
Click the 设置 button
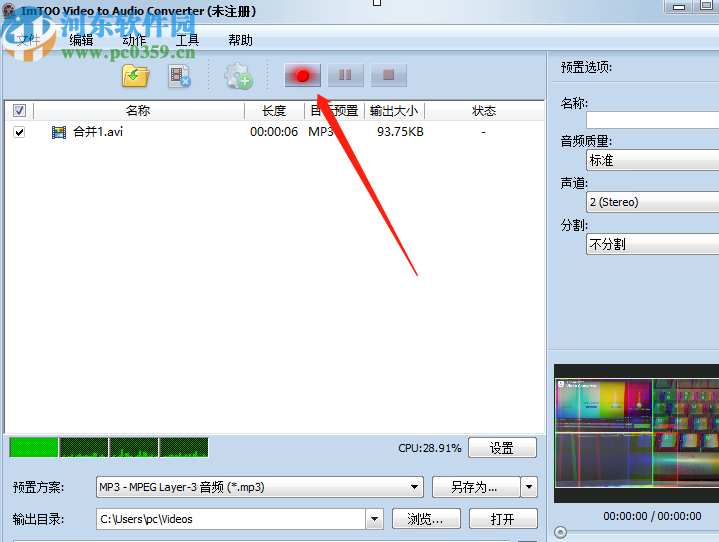pyautogui.click(x=502, y=448)
